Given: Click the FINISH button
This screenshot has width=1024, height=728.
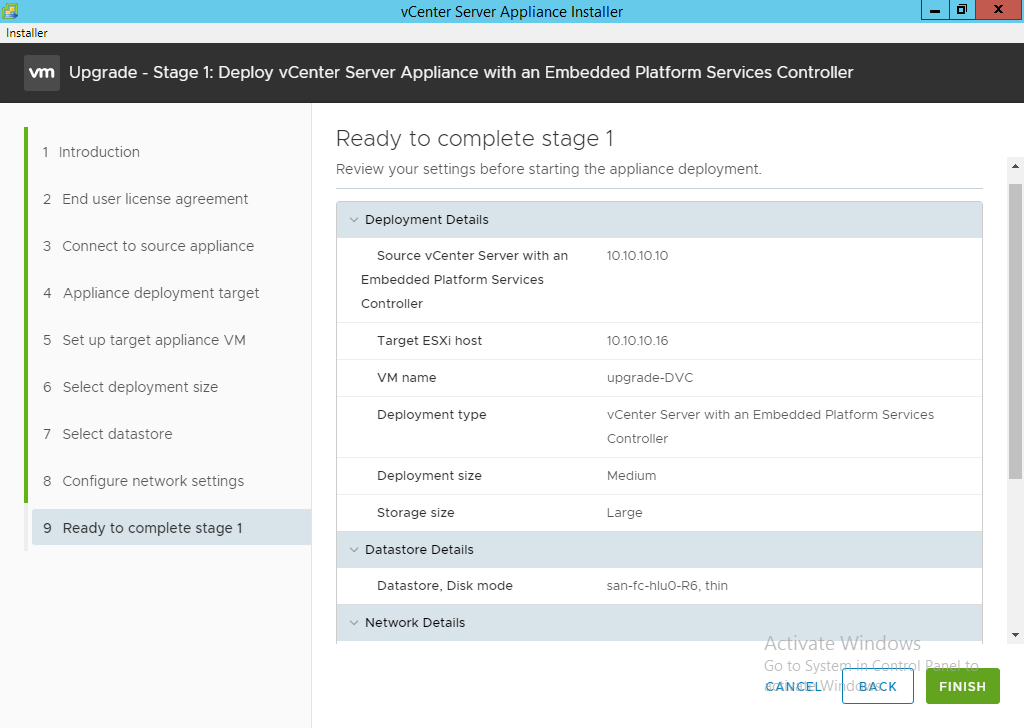Looking at the screenshot, I should click(x=963, y=686).
